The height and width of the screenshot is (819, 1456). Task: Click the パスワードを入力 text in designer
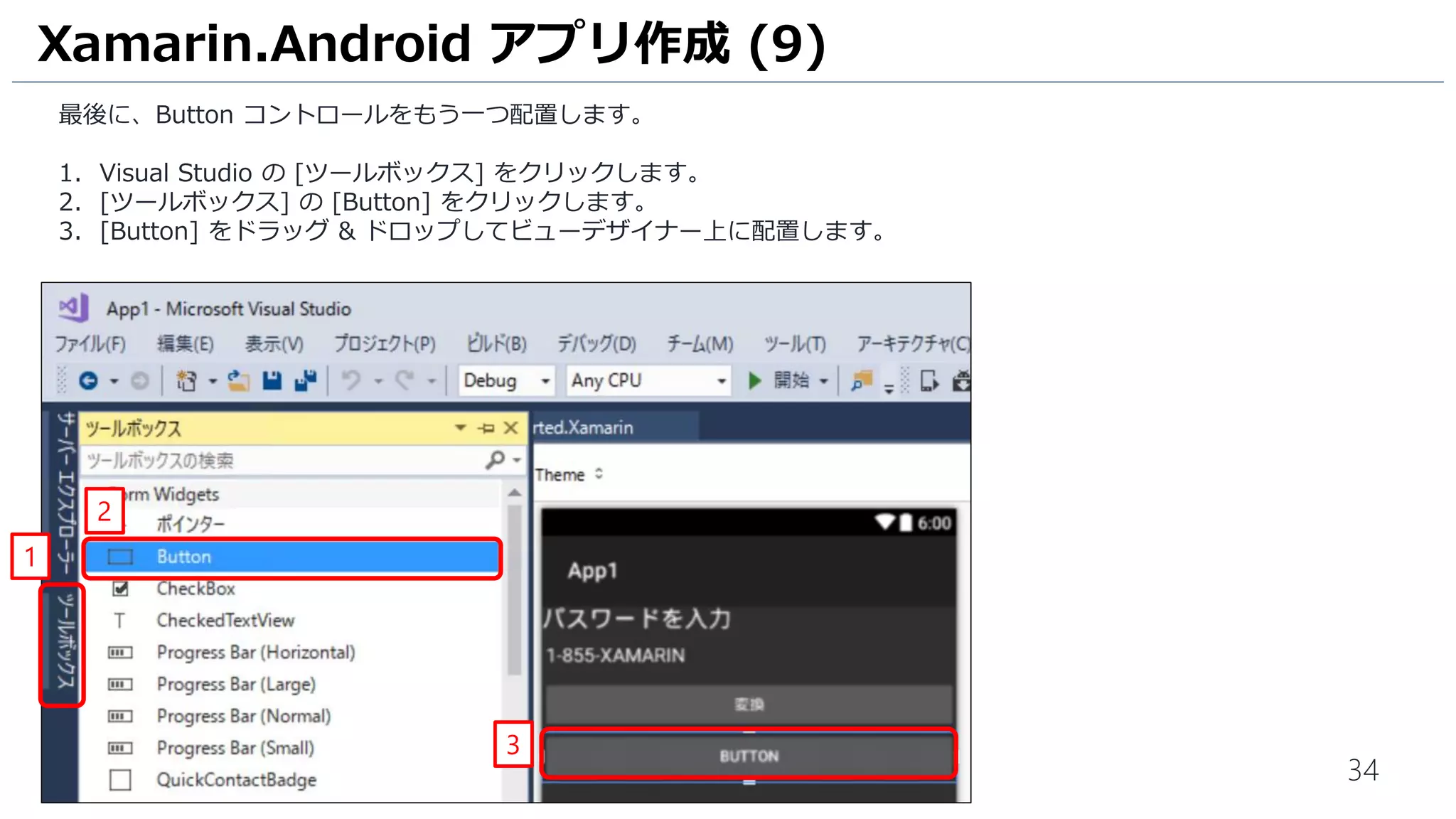coord(638,619)
